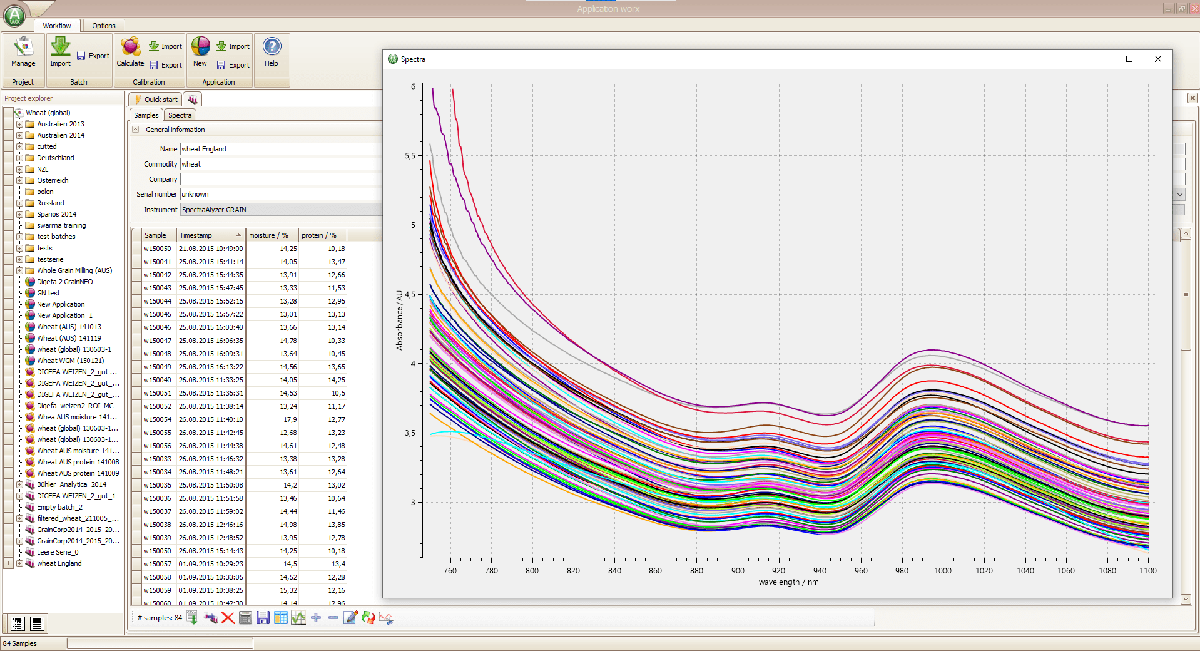Click the spectra chart icon in bottom toolbar
The width and height of the screenshot is (1200, 651).
point(298,618)
